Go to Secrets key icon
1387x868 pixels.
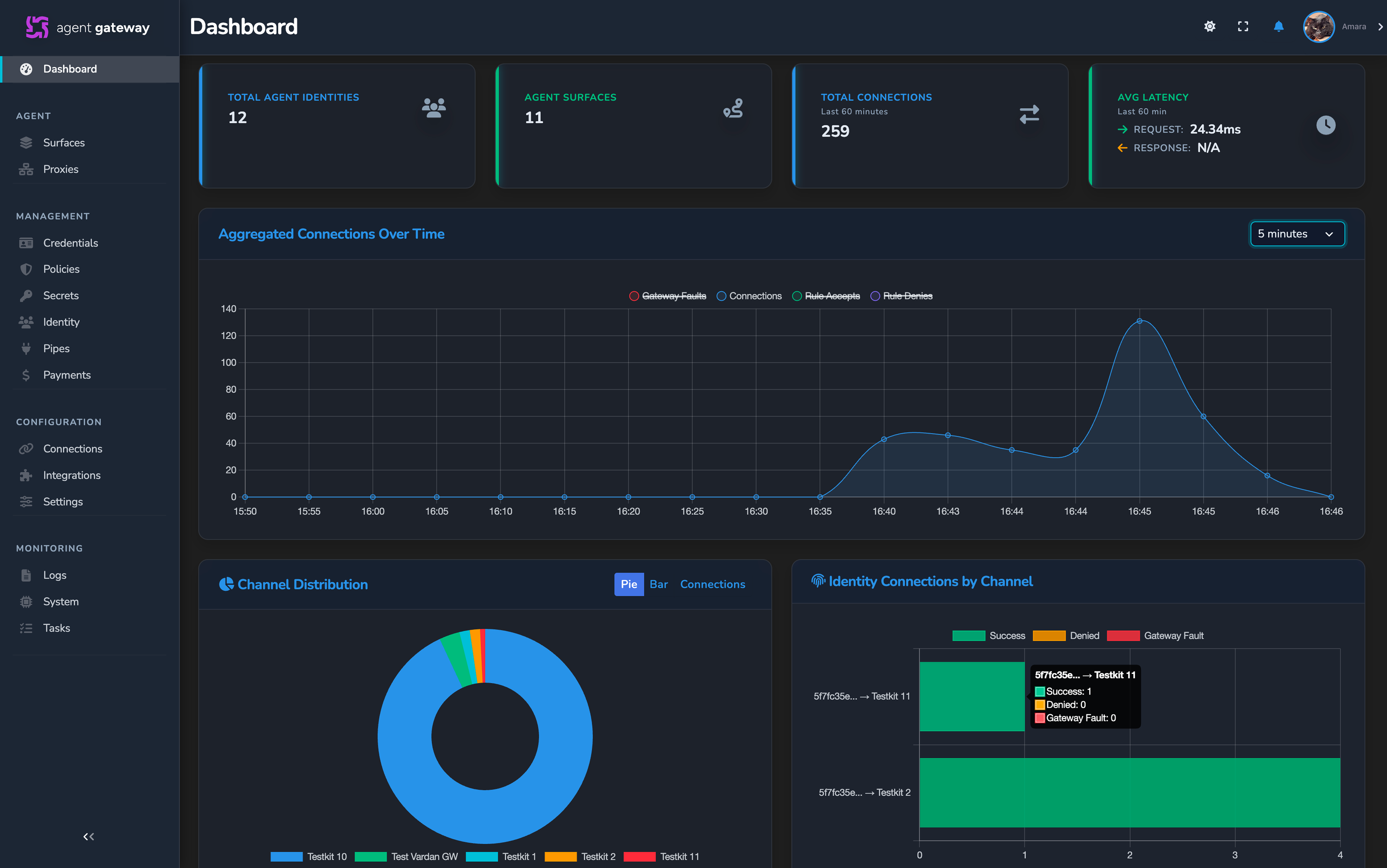(26, 296)
